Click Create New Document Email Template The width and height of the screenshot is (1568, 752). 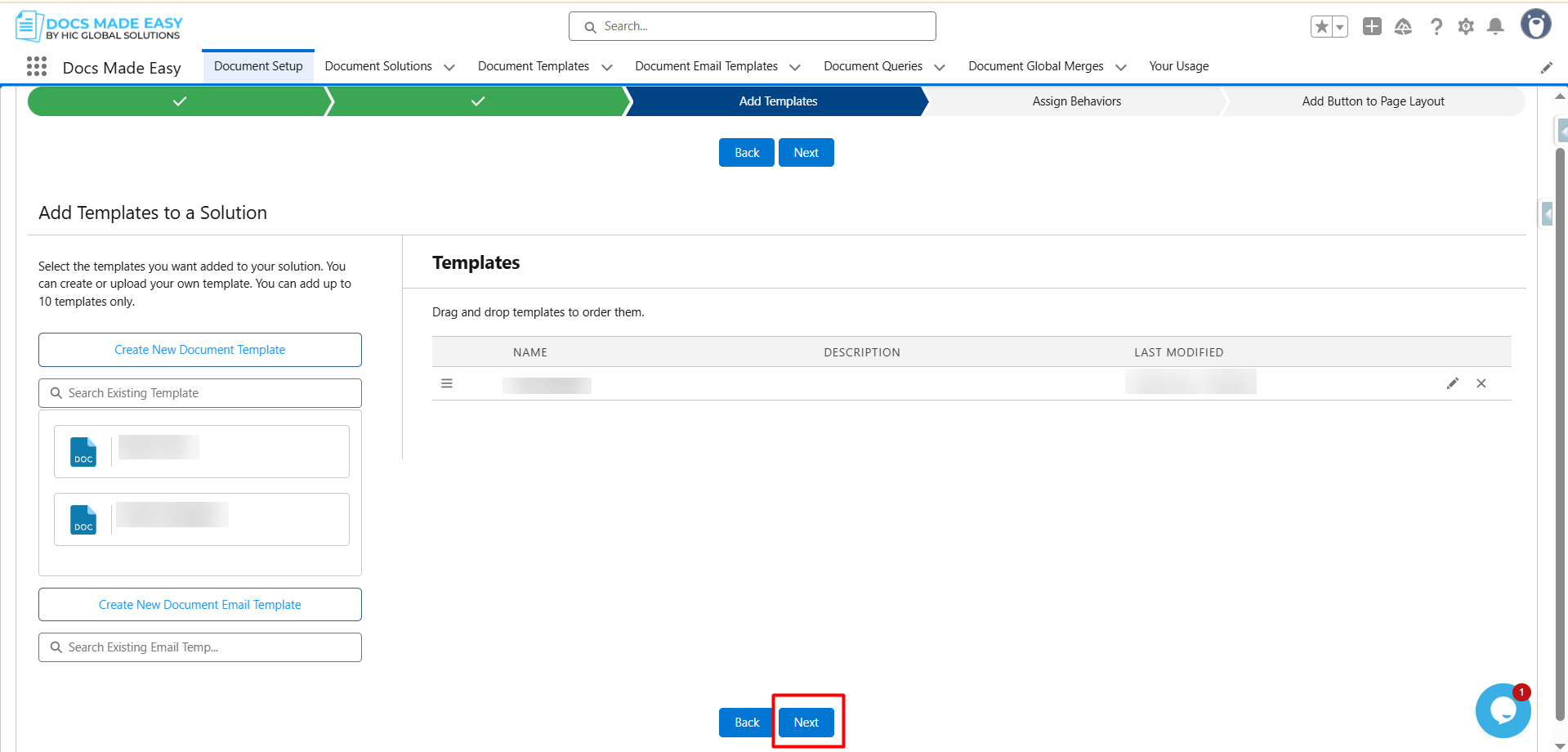200,605
